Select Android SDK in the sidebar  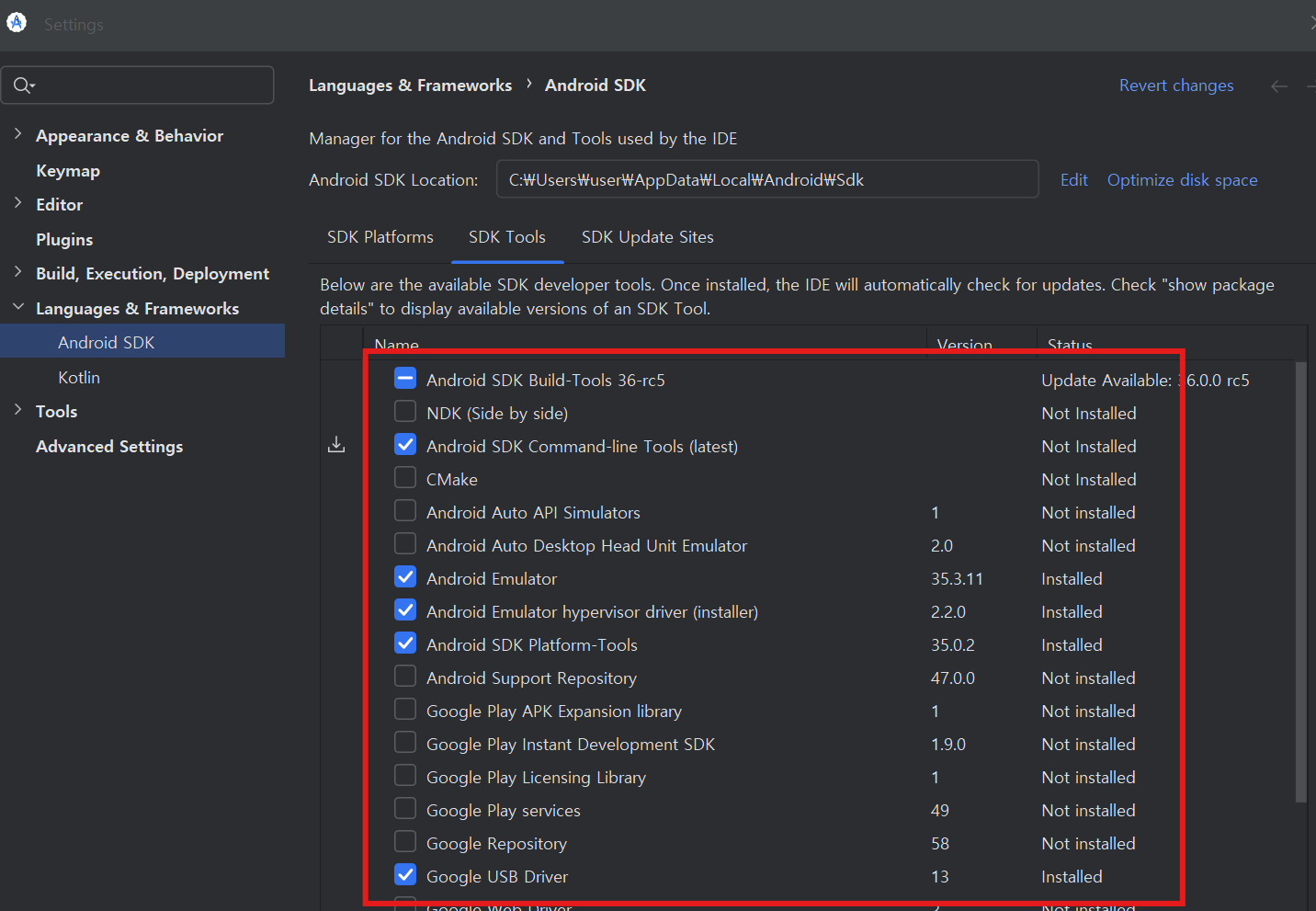point(142,342)
